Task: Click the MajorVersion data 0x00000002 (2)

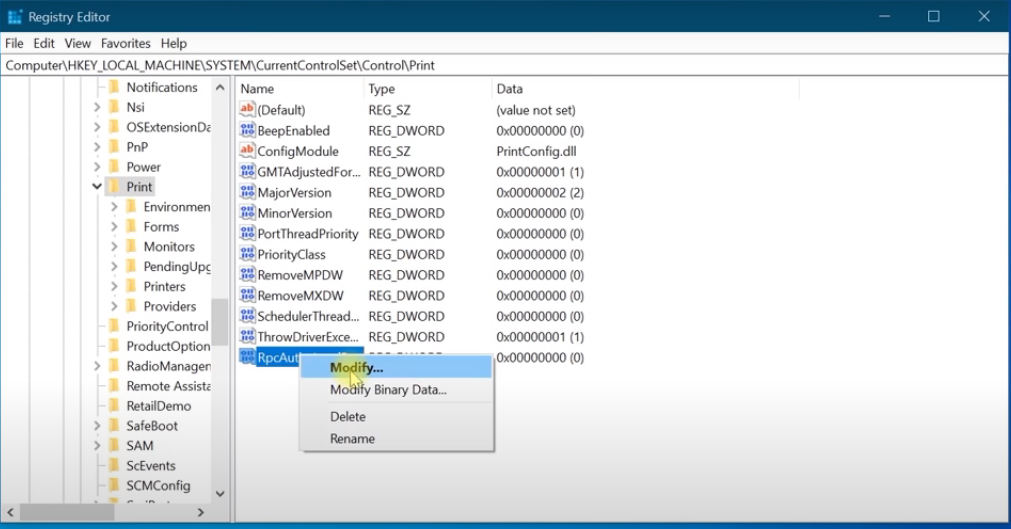Action: [540, 192]
